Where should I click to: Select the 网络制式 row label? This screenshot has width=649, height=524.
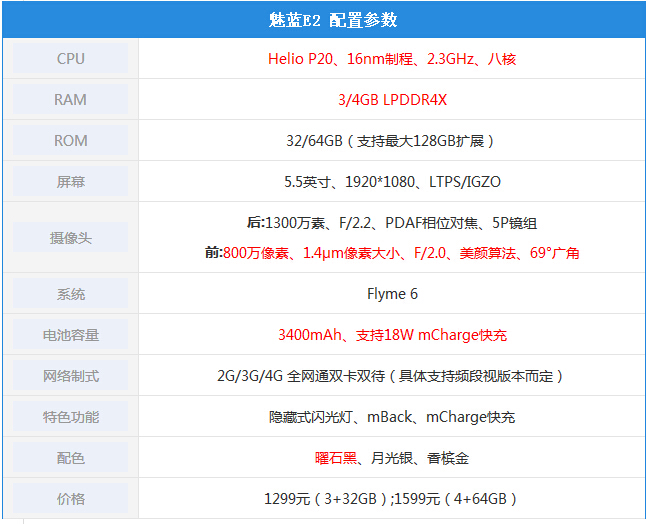(x=71, y=376)
